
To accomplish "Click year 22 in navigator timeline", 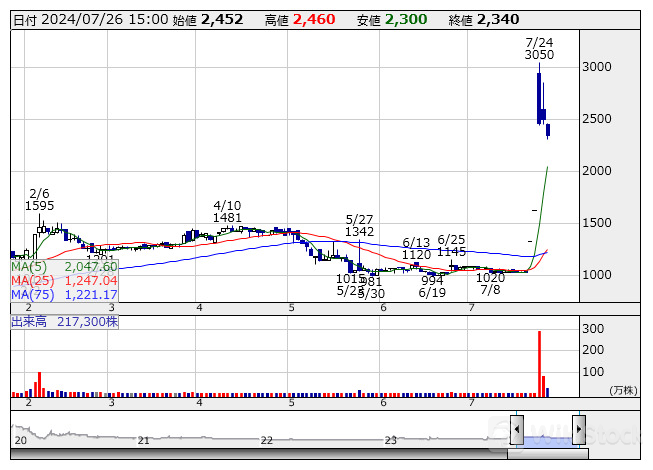I will point(267,440).
